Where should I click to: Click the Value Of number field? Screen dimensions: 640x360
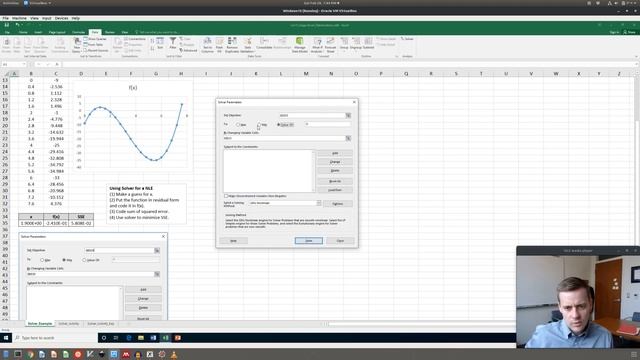pos(327,124)
